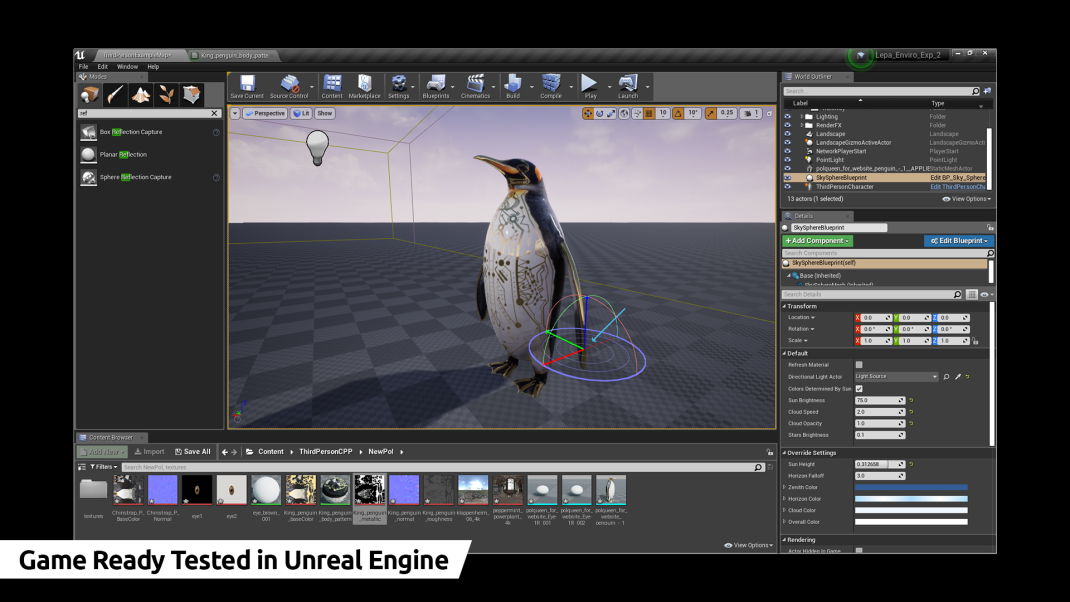This screenshot has height=602, width=1070.
Task: Open Source Control from the toolbar
Action: tap(289, 87)
